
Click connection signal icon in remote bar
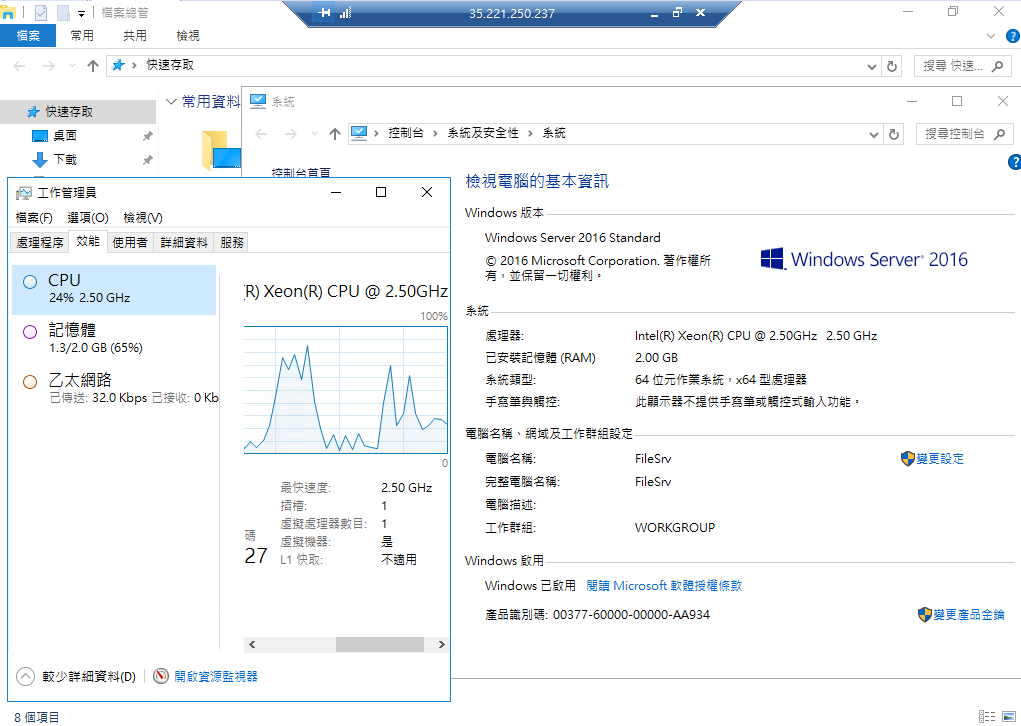click(346, 12)
